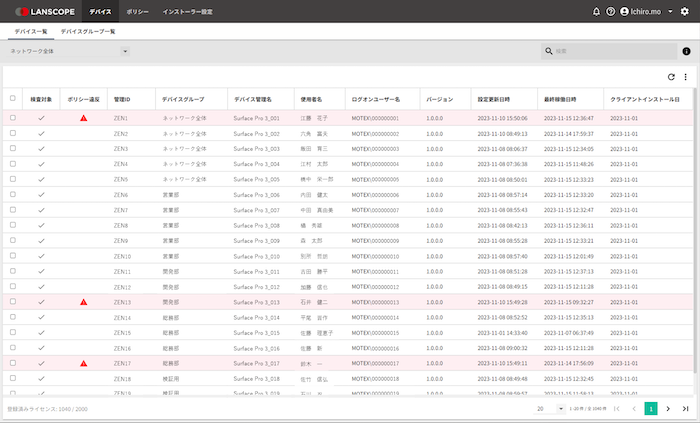The height and width of the screenshot is (423, 700).
Task: Click the Surface Pro 3_016 device name
Action: (x=256, y=348)
